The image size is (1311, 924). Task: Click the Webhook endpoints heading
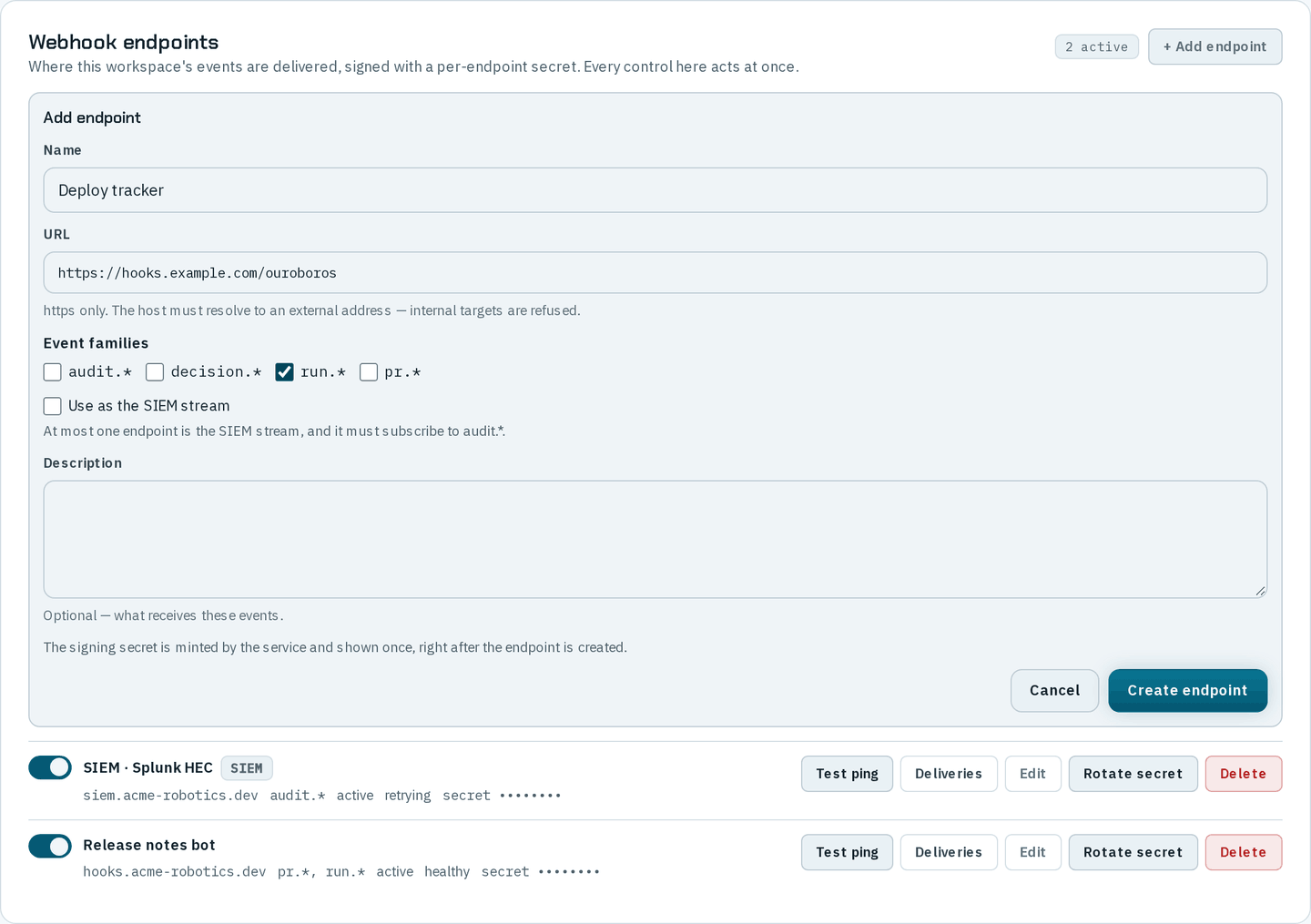[124, 42]
